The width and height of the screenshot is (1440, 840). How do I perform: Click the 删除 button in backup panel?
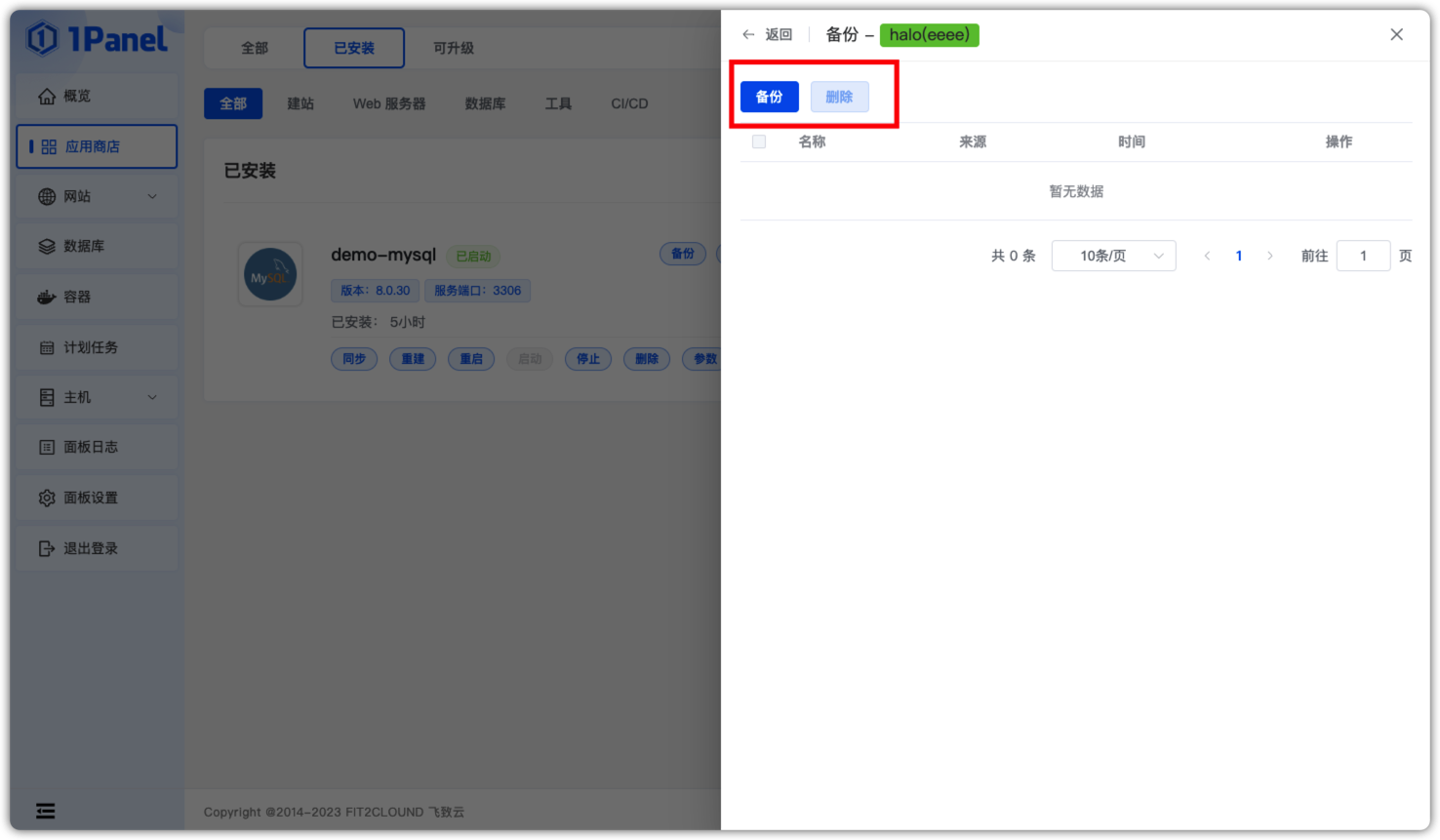840,98
